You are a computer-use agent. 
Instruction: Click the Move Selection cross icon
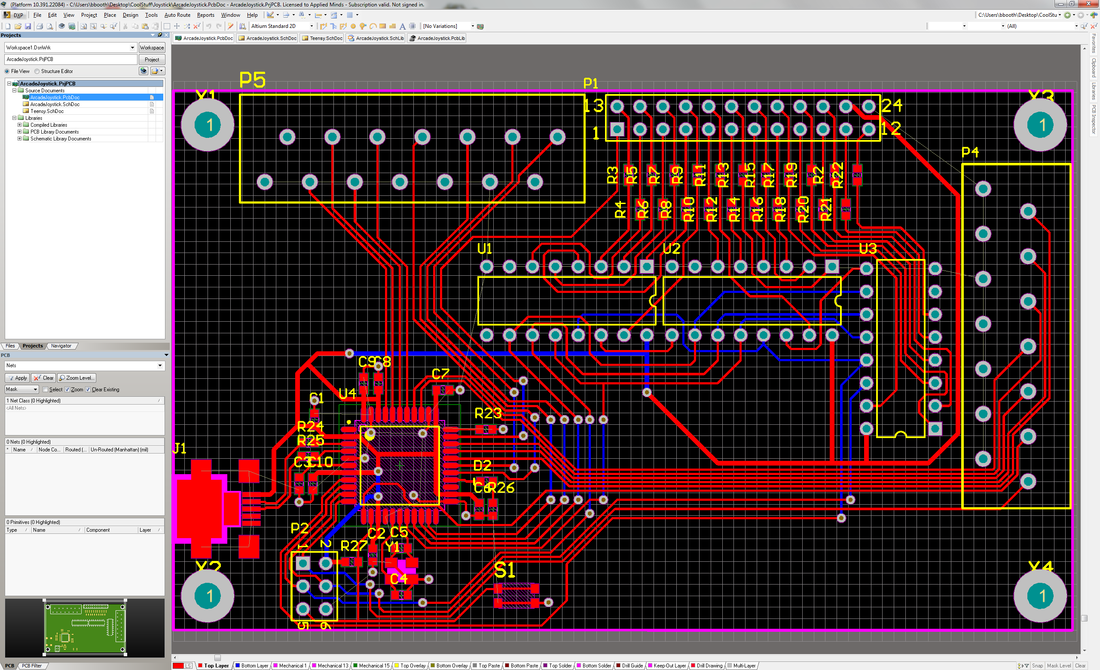(177, 26)
